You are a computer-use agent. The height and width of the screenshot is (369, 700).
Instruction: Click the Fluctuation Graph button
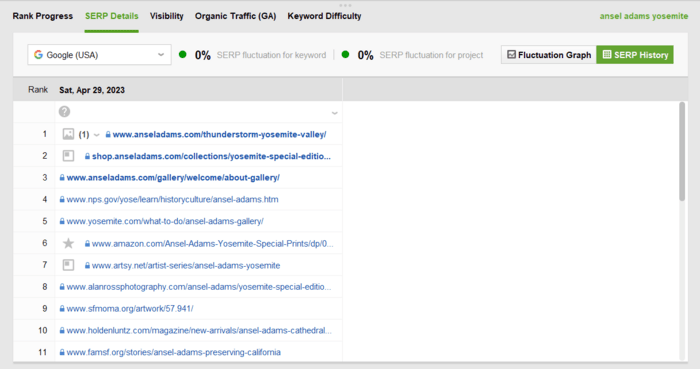coord(549,55)
